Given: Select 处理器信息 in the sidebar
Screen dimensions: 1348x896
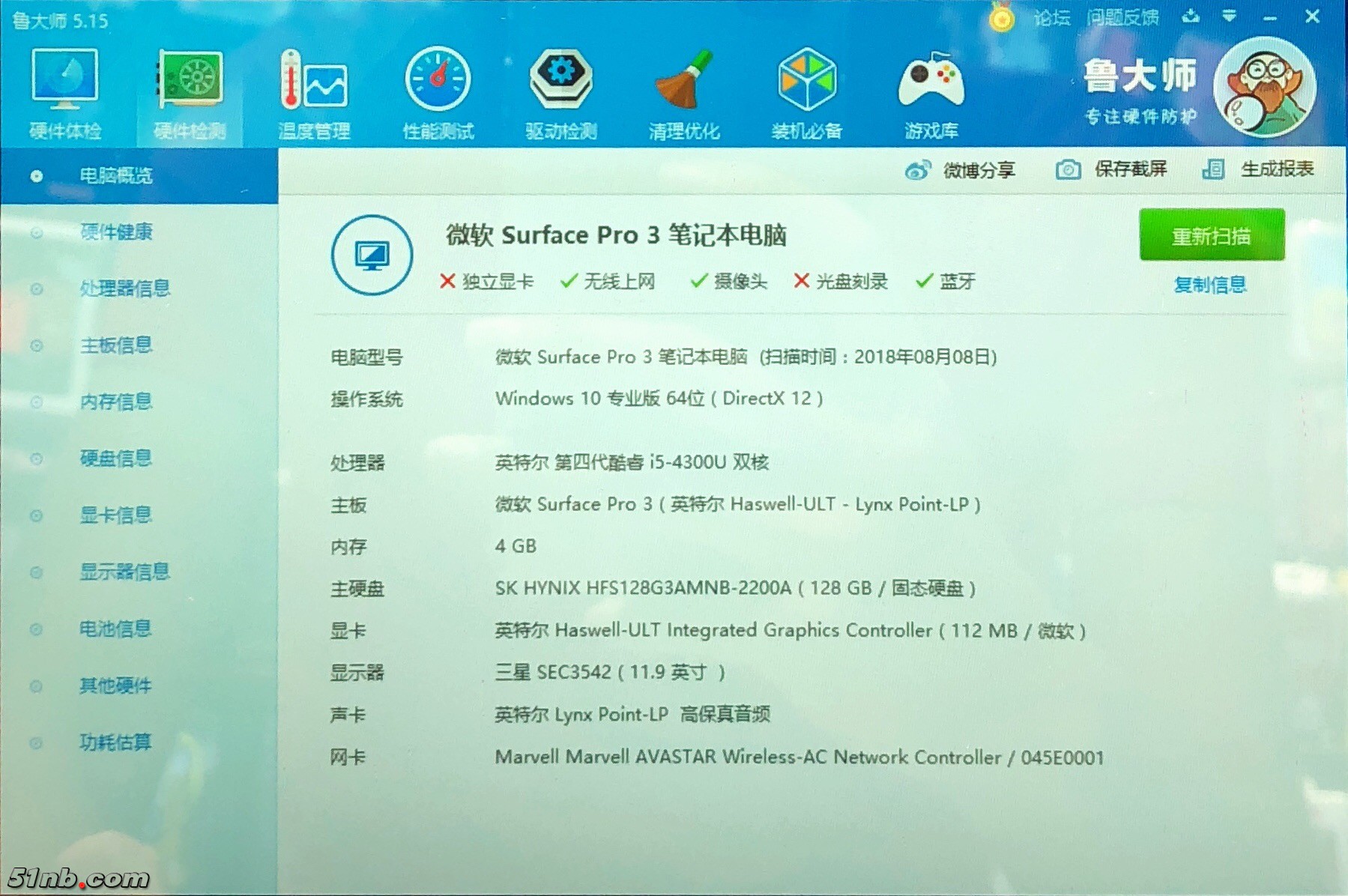Looking at the screenshot, I should (x=124, y=288).
